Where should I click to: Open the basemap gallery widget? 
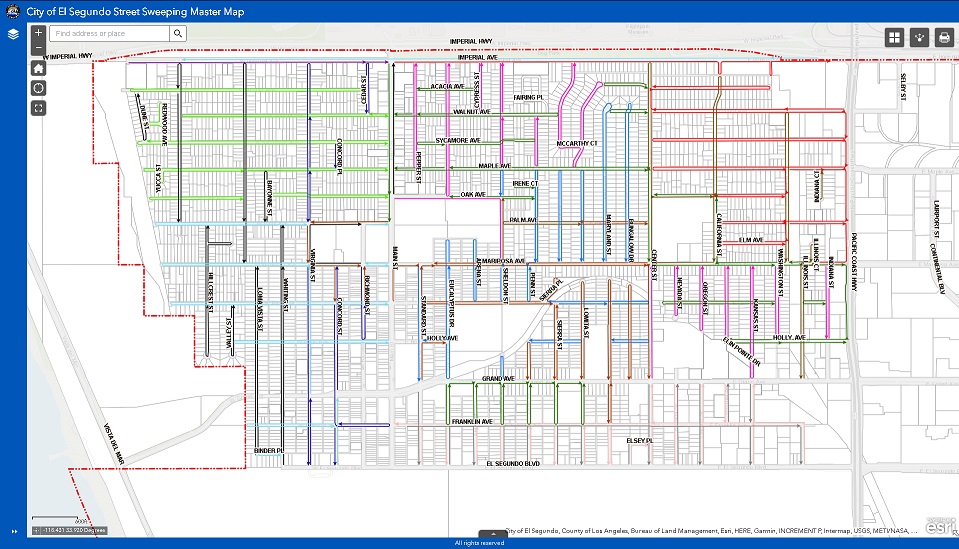pyautogui.click(x=895, y=37)
